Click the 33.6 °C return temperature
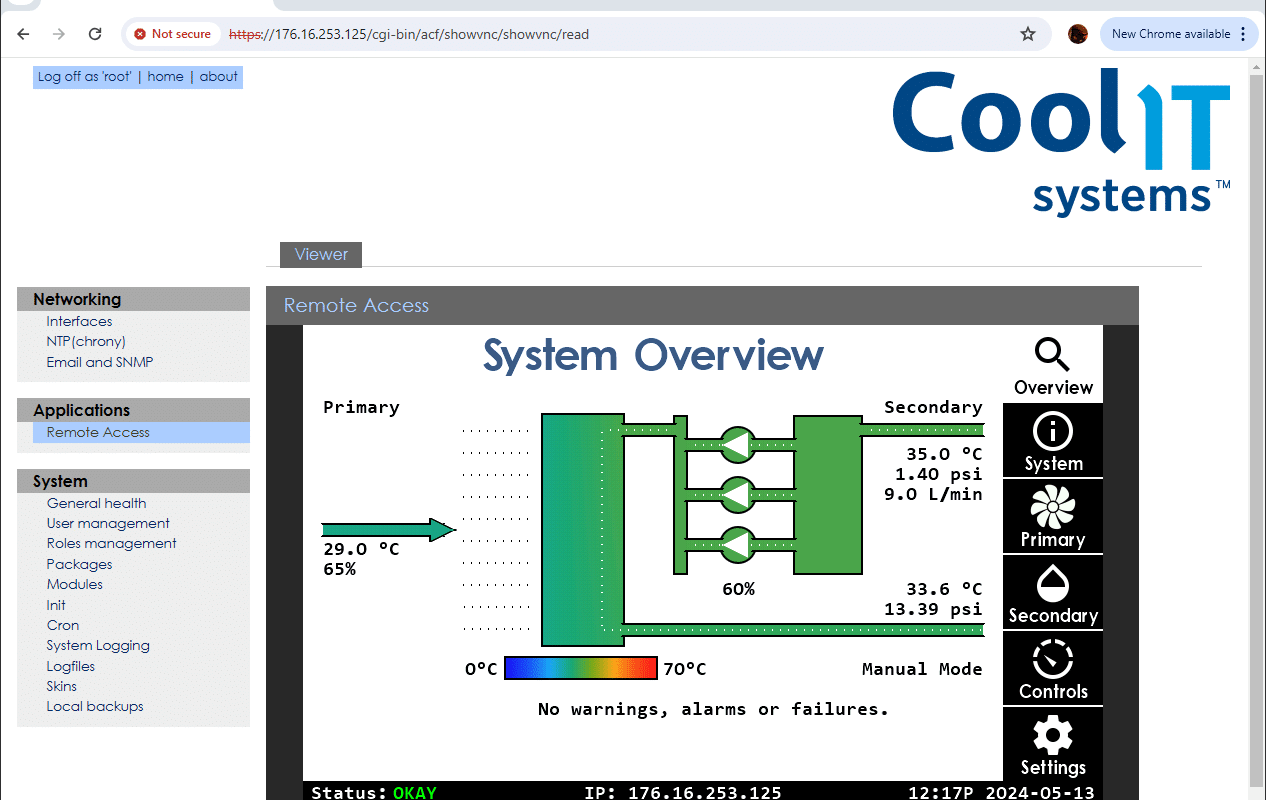 (944, 589)
